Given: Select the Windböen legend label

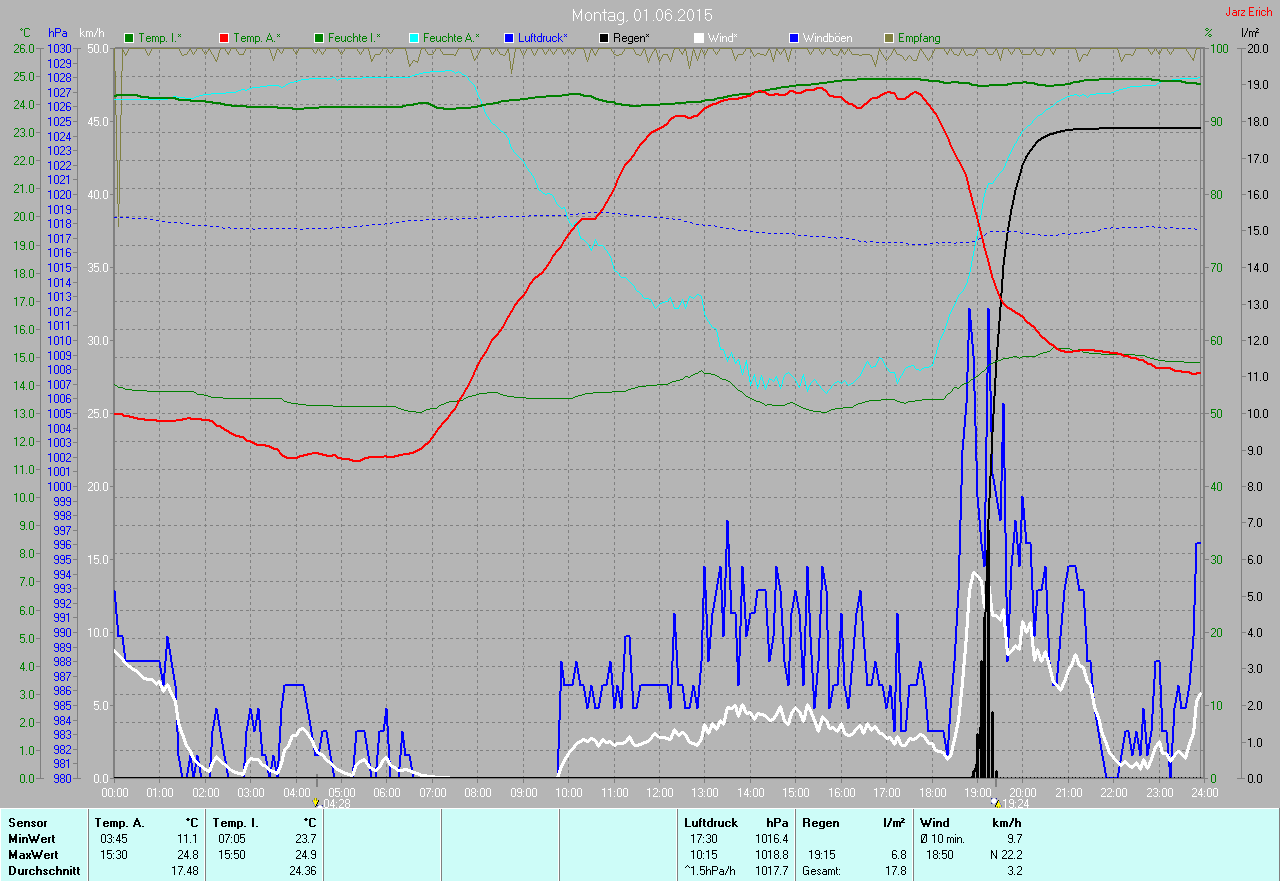Looking at the screenshot, I should click(x=828, y=38).
